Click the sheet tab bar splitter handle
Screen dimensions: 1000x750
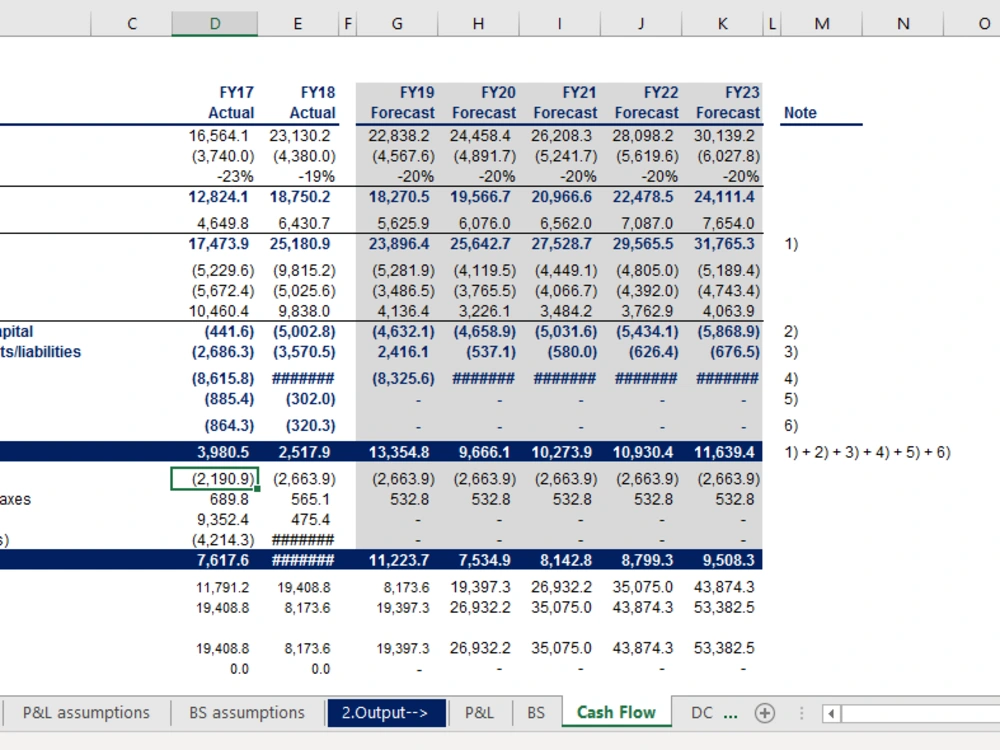coord(801,713)
